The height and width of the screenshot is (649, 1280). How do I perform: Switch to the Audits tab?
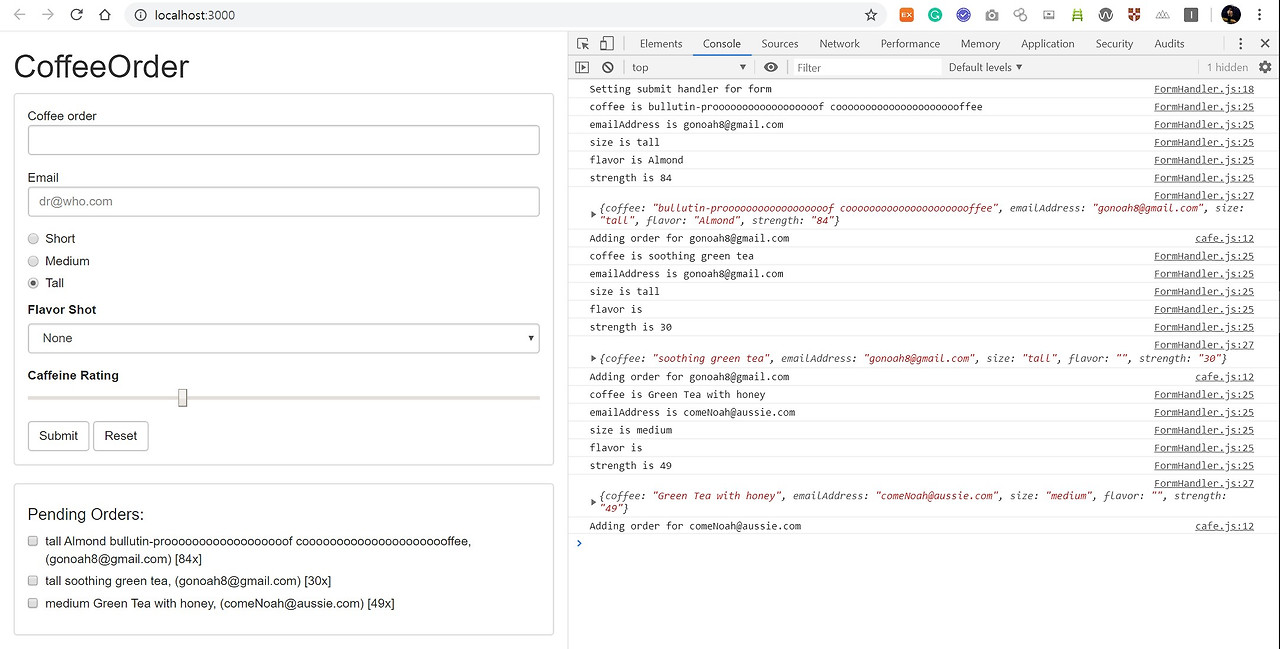tap(1169, 43)
